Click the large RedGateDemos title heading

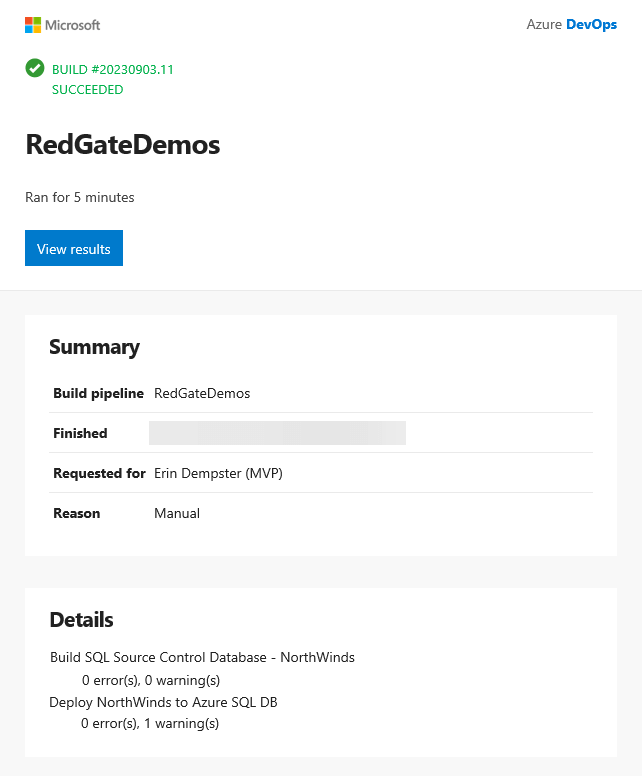pyautogui.click(x=122, y=145)
